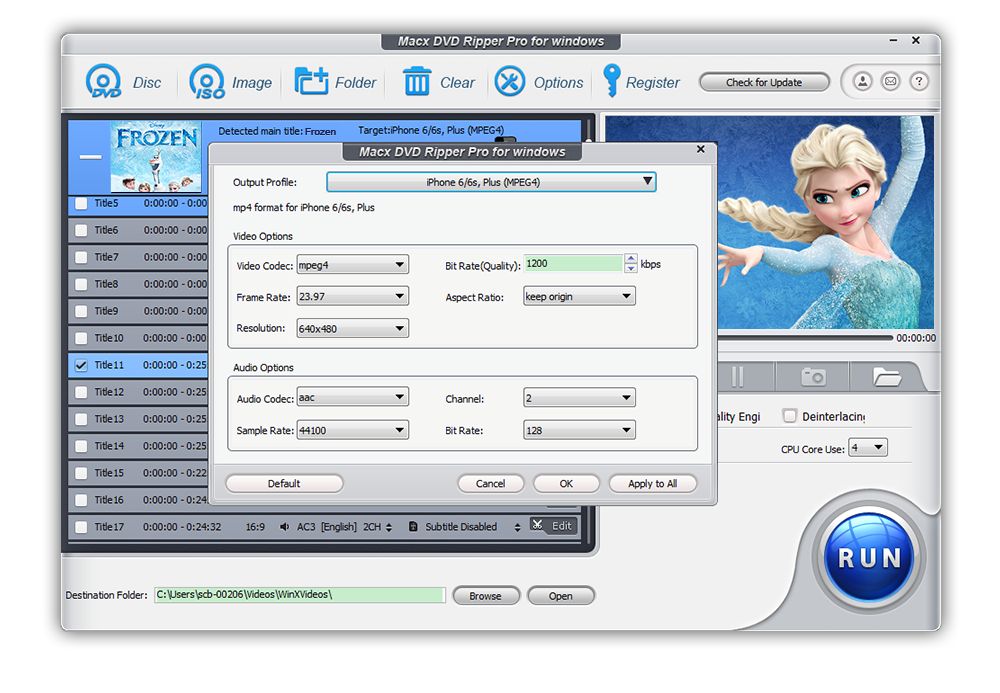Open the audio Bit Rate dropdown
The image size is (1000, 693).
pyautogui.click(x=579, y=430)
